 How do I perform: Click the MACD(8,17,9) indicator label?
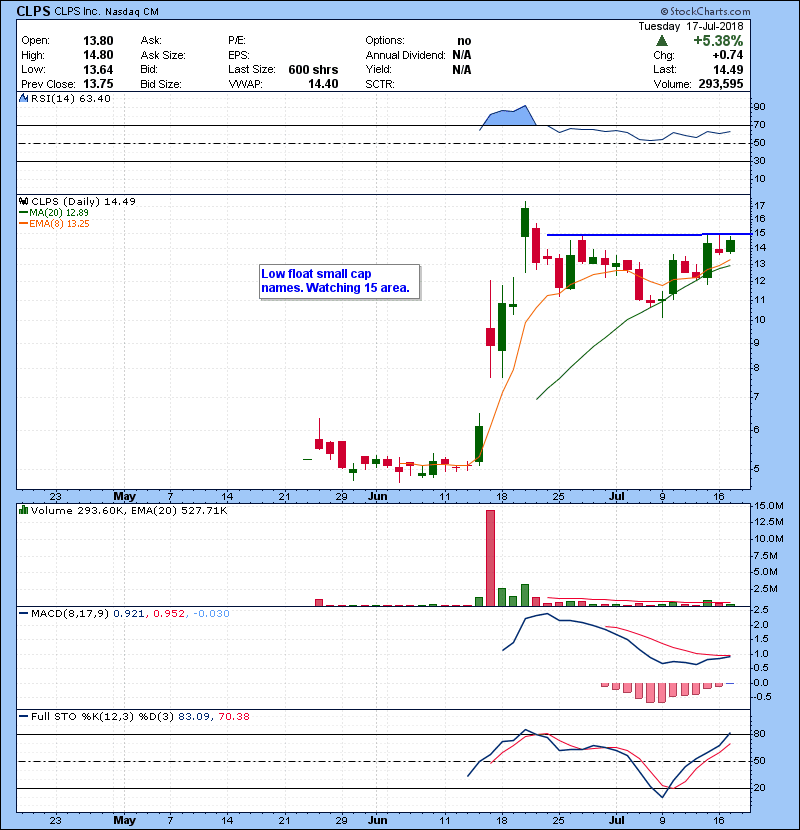tap(70, 614)
